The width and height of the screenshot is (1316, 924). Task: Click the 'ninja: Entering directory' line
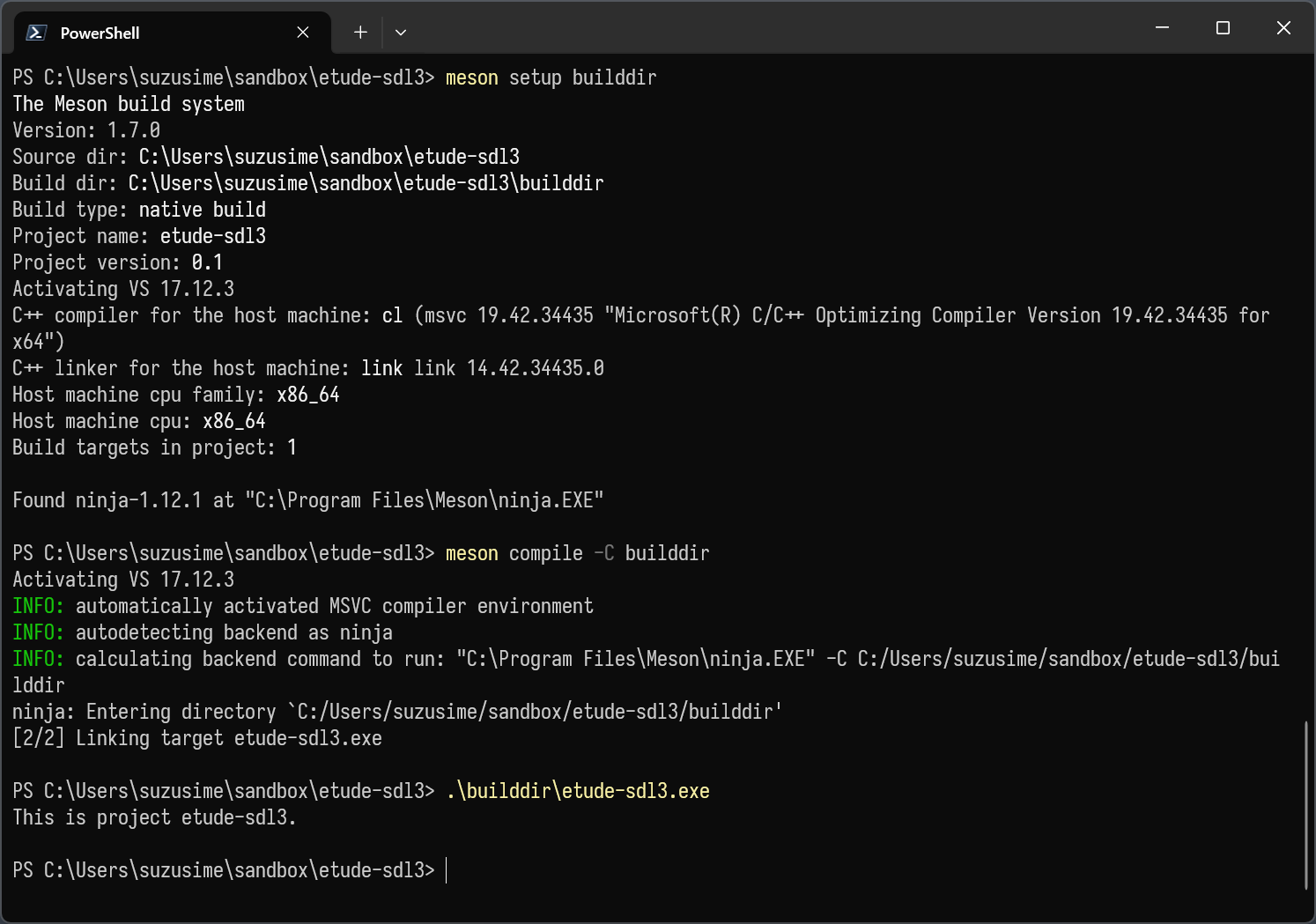(397, 712)
